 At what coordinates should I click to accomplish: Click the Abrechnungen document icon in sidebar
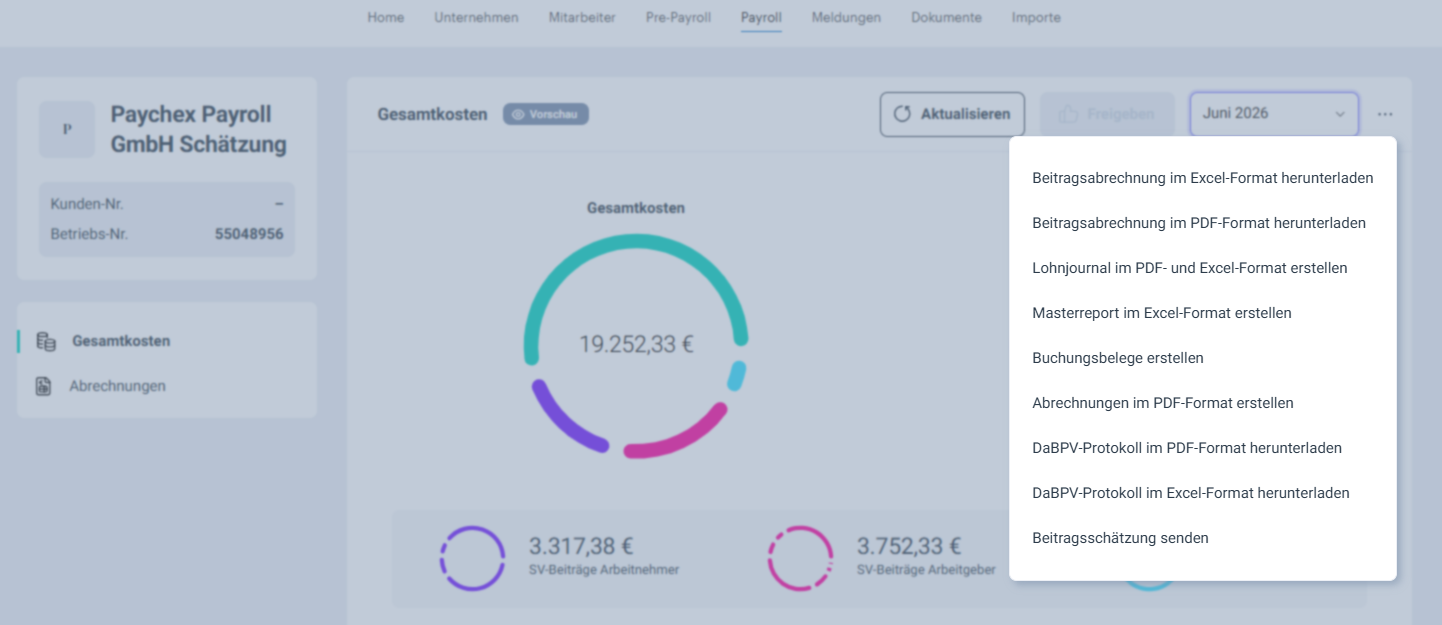[x=43, y=386]
